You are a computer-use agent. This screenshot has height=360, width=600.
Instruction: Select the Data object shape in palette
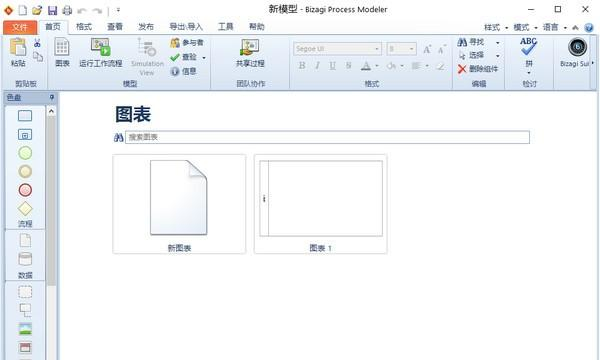25,241
